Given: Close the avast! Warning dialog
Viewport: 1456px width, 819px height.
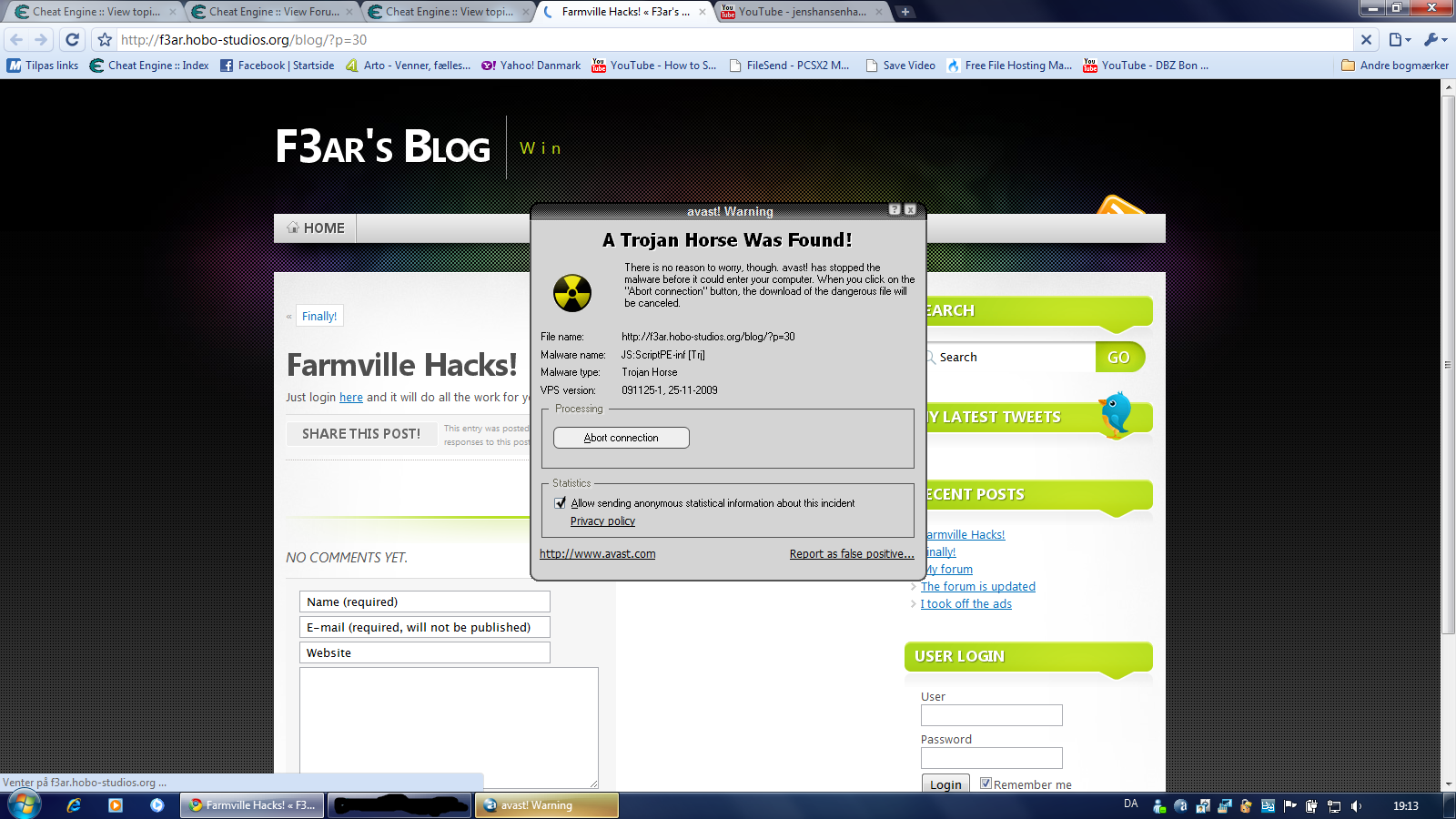Looking at the screenshot, I should point(910,210).
